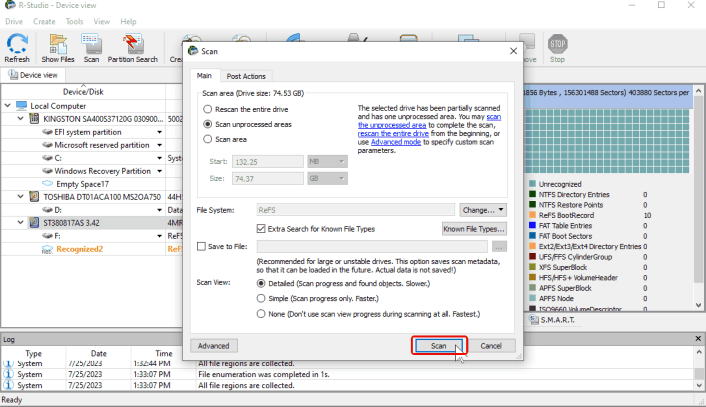Click the Scan toolbar icon

tap(91, 44)
